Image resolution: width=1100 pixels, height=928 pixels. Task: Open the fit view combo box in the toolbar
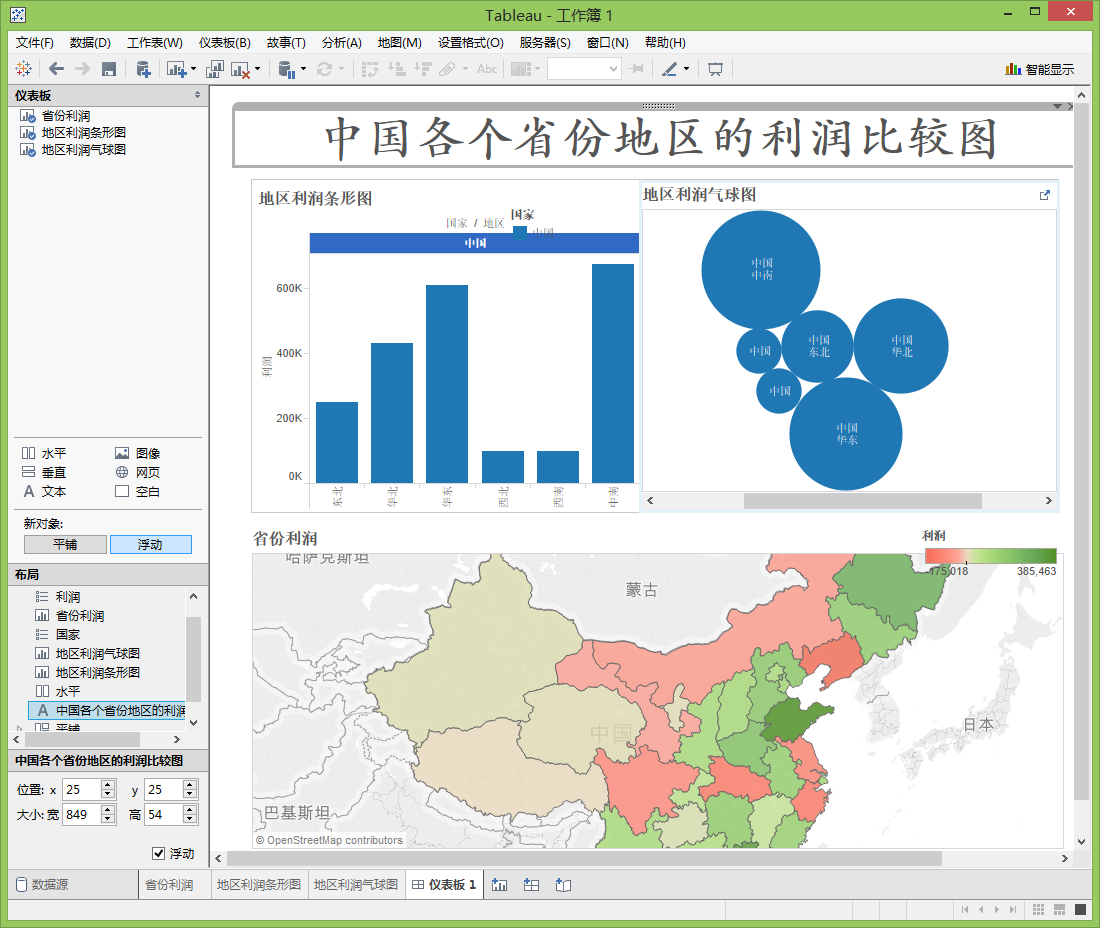tap(584, 69)
